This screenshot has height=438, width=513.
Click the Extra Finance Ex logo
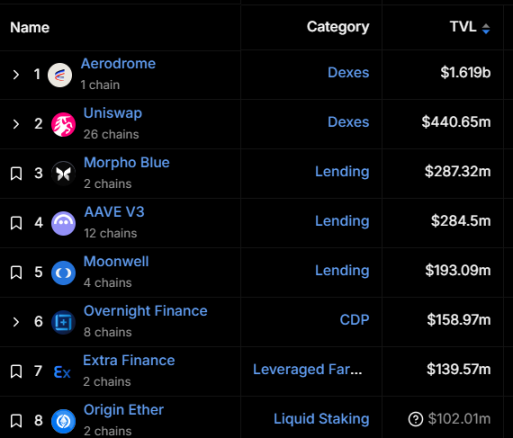(62, 372)
